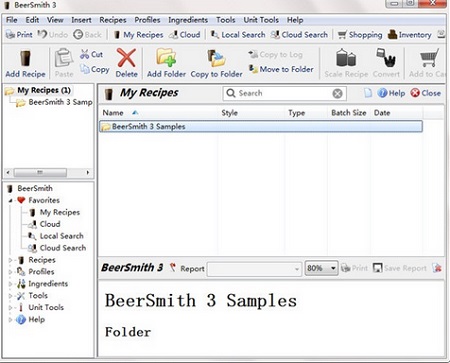Click the blank page icon beside Help
The width and height of the screenshot is (450, 363).
[x=368, y=93]
